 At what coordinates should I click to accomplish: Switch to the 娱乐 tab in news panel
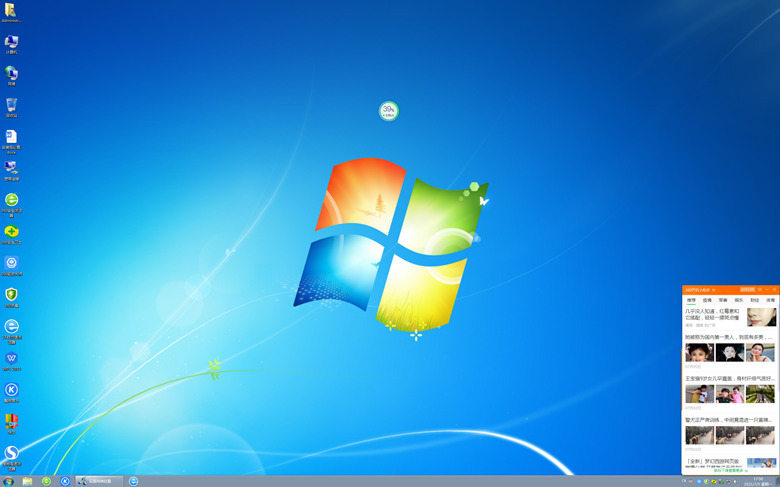739,300
